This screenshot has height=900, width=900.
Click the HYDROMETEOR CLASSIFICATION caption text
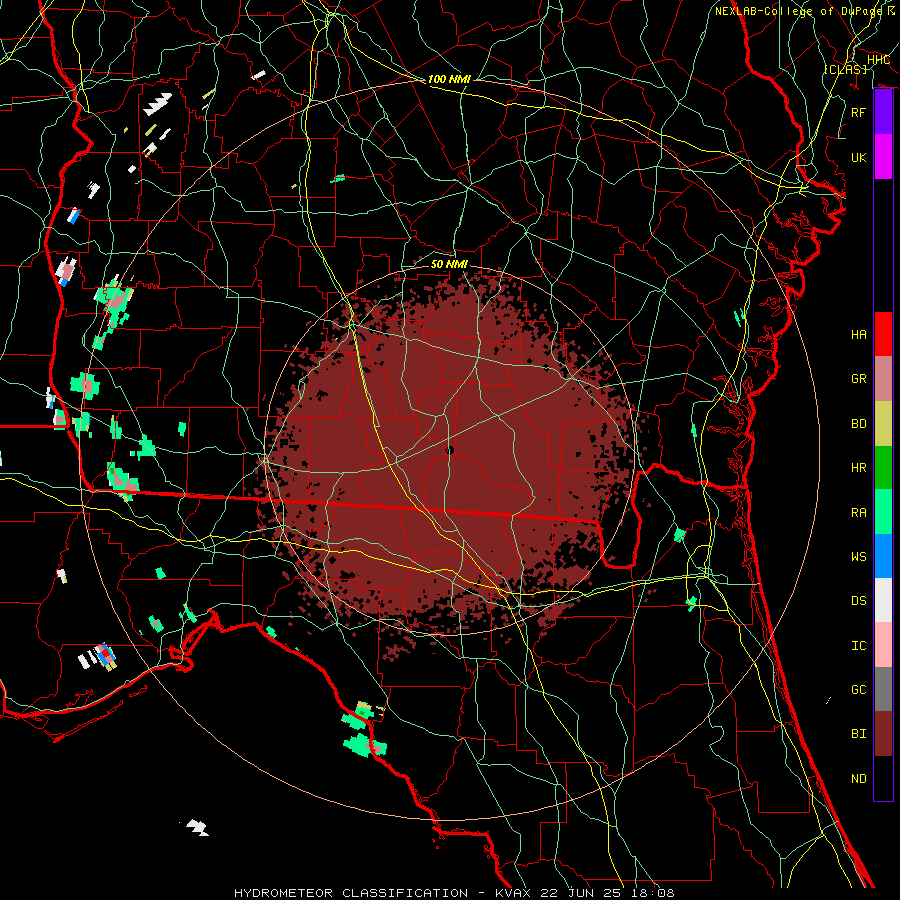pyautogui.click(x=351, y=893)
